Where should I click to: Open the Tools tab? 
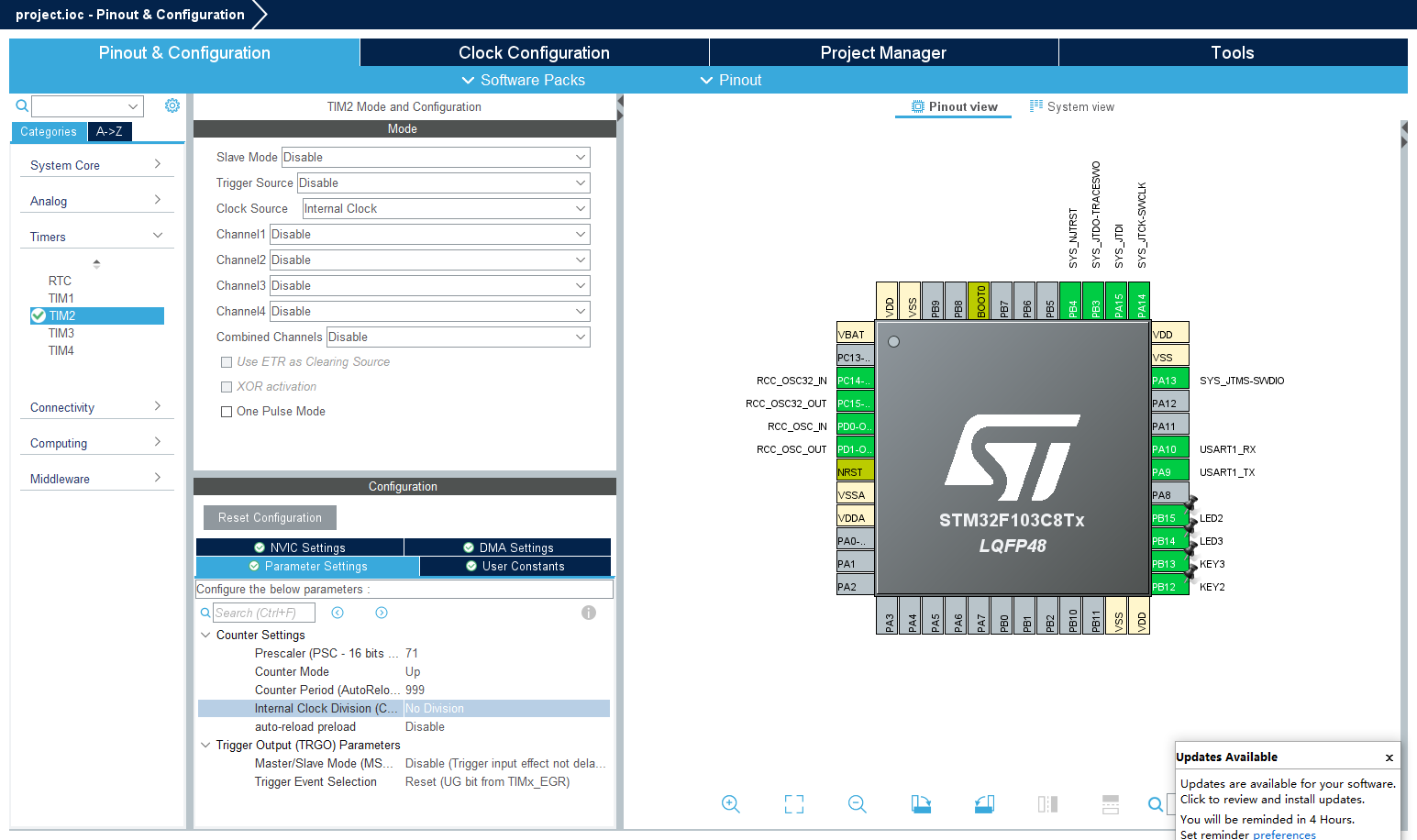point(1233,52)
